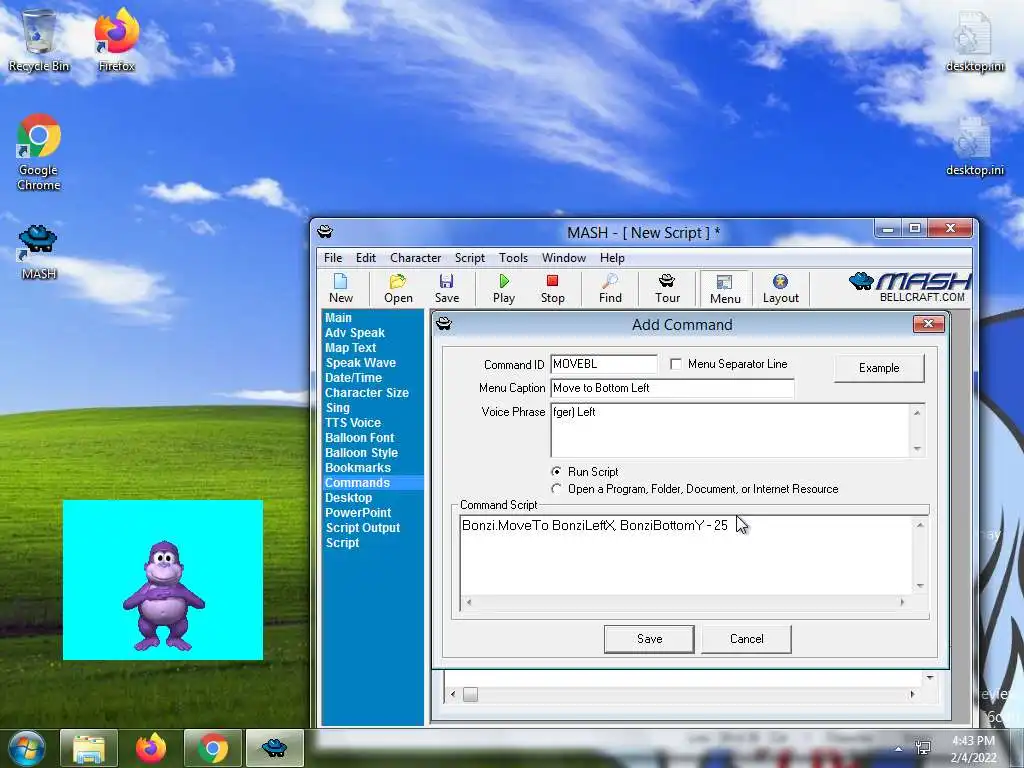The height and width of the screenshot is (768, 1024).
Task: Click the Command ID input field
Action: click(x=604, y=364)
